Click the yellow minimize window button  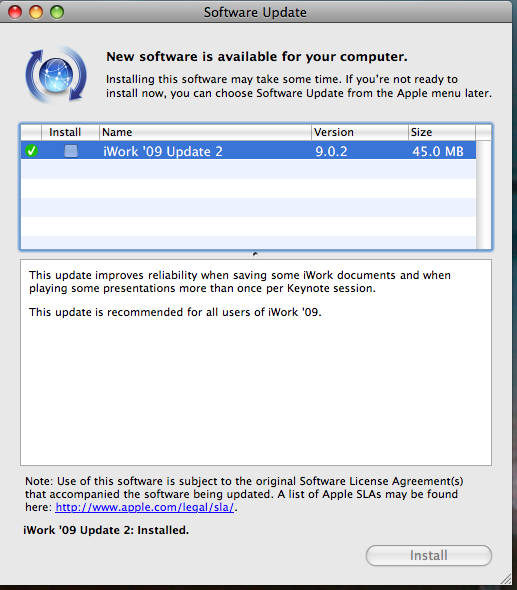click(x=36, y=12)
